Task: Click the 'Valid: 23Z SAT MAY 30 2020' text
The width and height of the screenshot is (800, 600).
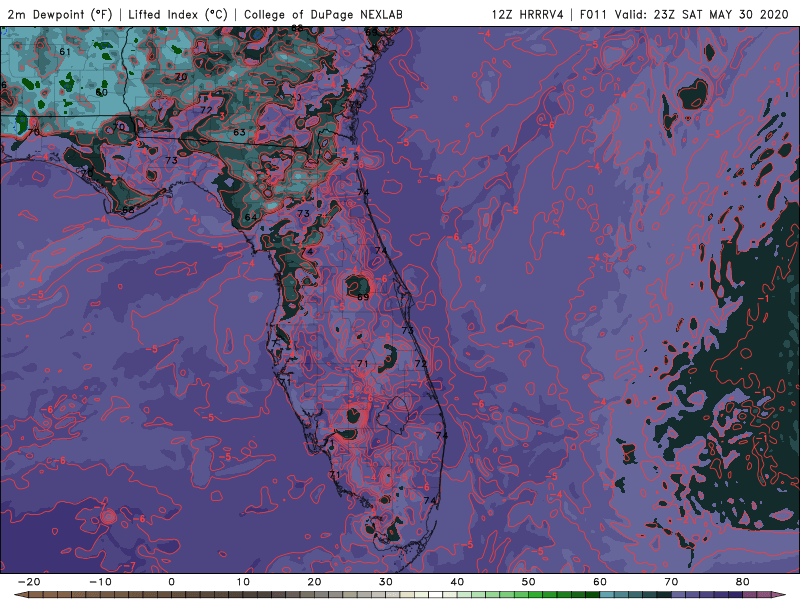Action: (702, 14)
